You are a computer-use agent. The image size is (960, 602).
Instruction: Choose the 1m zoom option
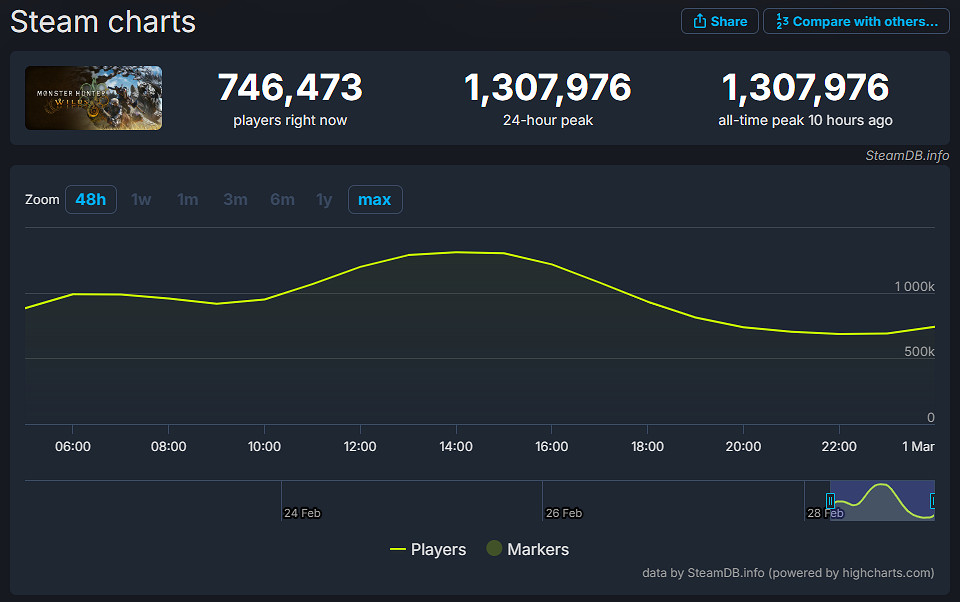click(188, 199)
